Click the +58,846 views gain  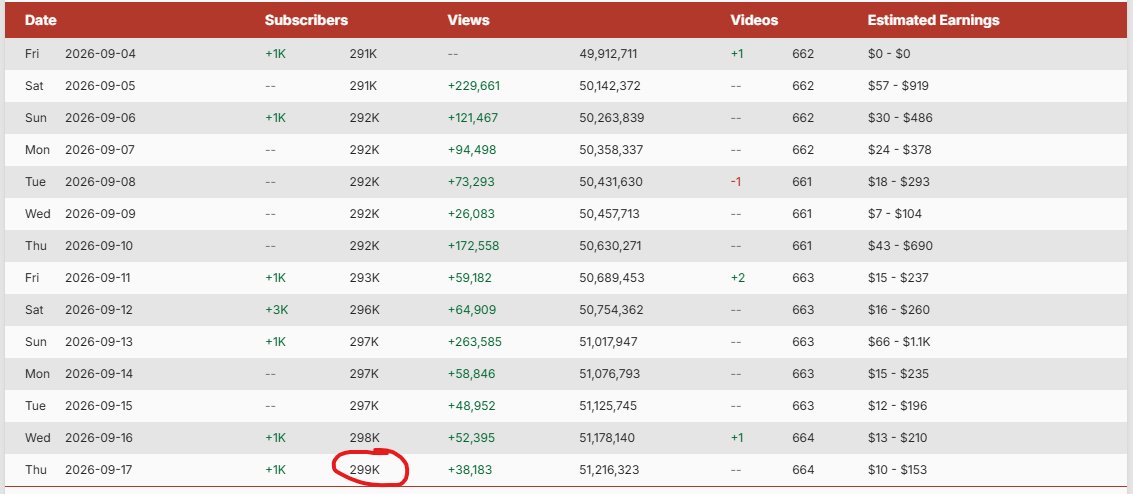[x=471, y=374]
